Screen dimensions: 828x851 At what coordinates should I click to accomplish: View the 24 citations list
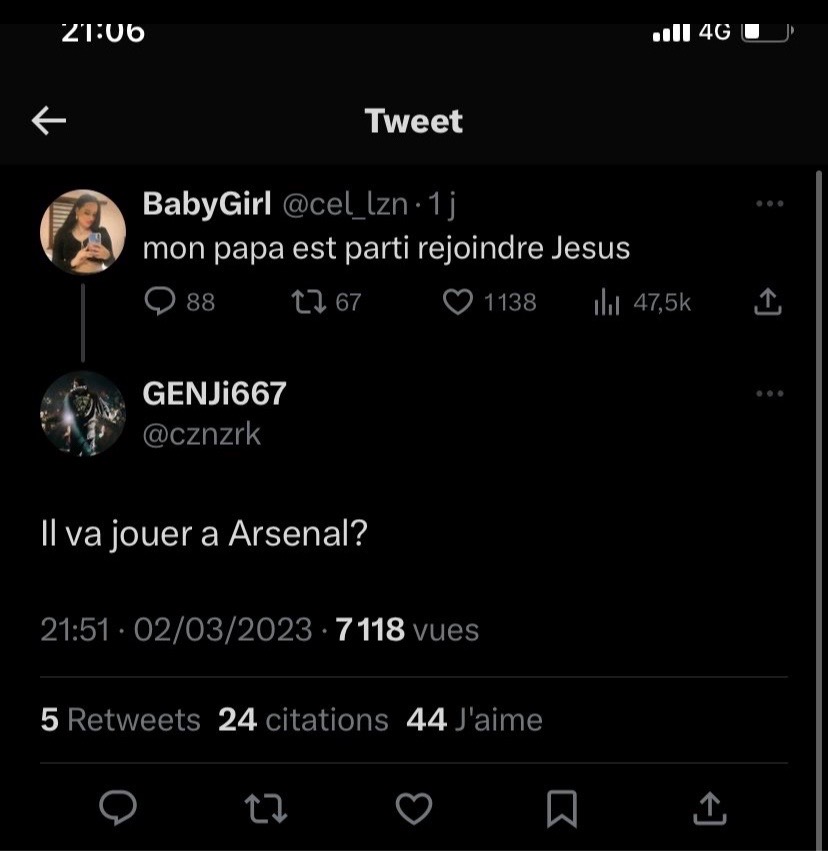(x=303, y=720)
